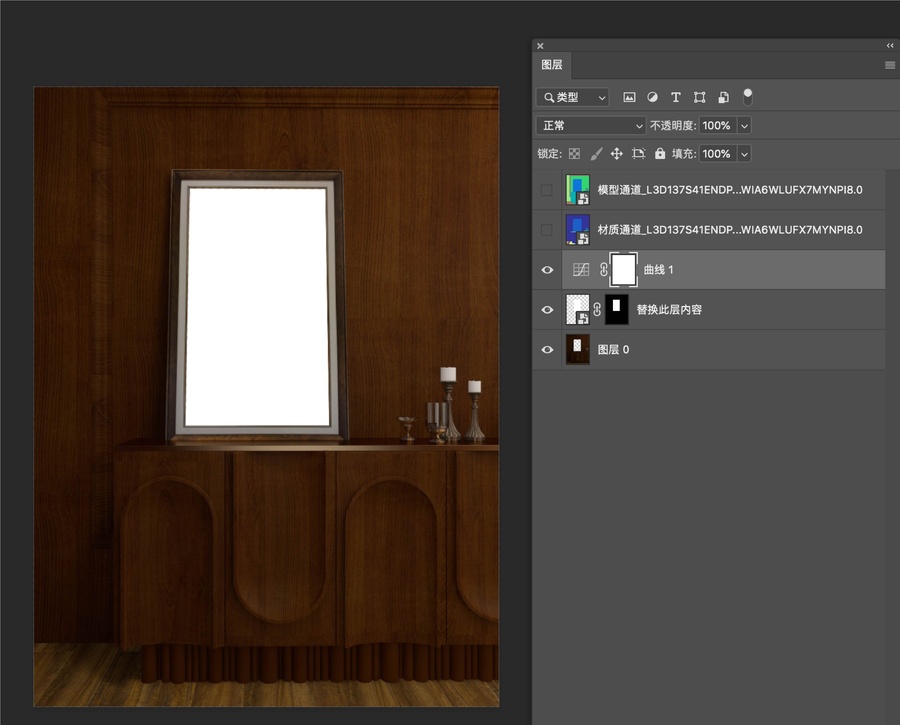Screen dimensions: 900x725
Task: Collapse the panel with double-arrow icon
Action: click(890, 45)
